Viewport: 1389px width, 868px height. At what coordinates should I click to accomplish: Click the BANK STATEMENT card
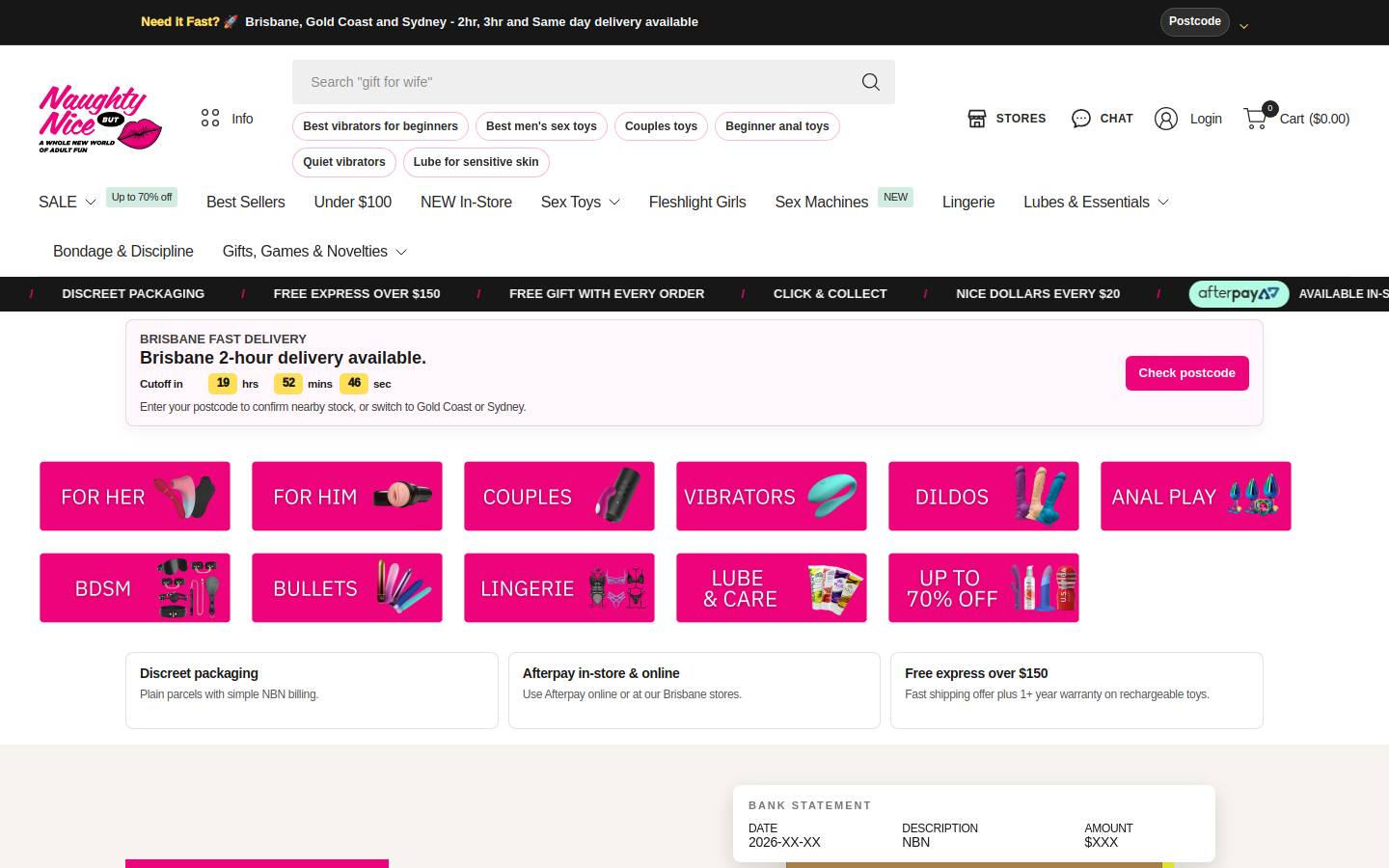pyautogui.click(x=974, y=824)
